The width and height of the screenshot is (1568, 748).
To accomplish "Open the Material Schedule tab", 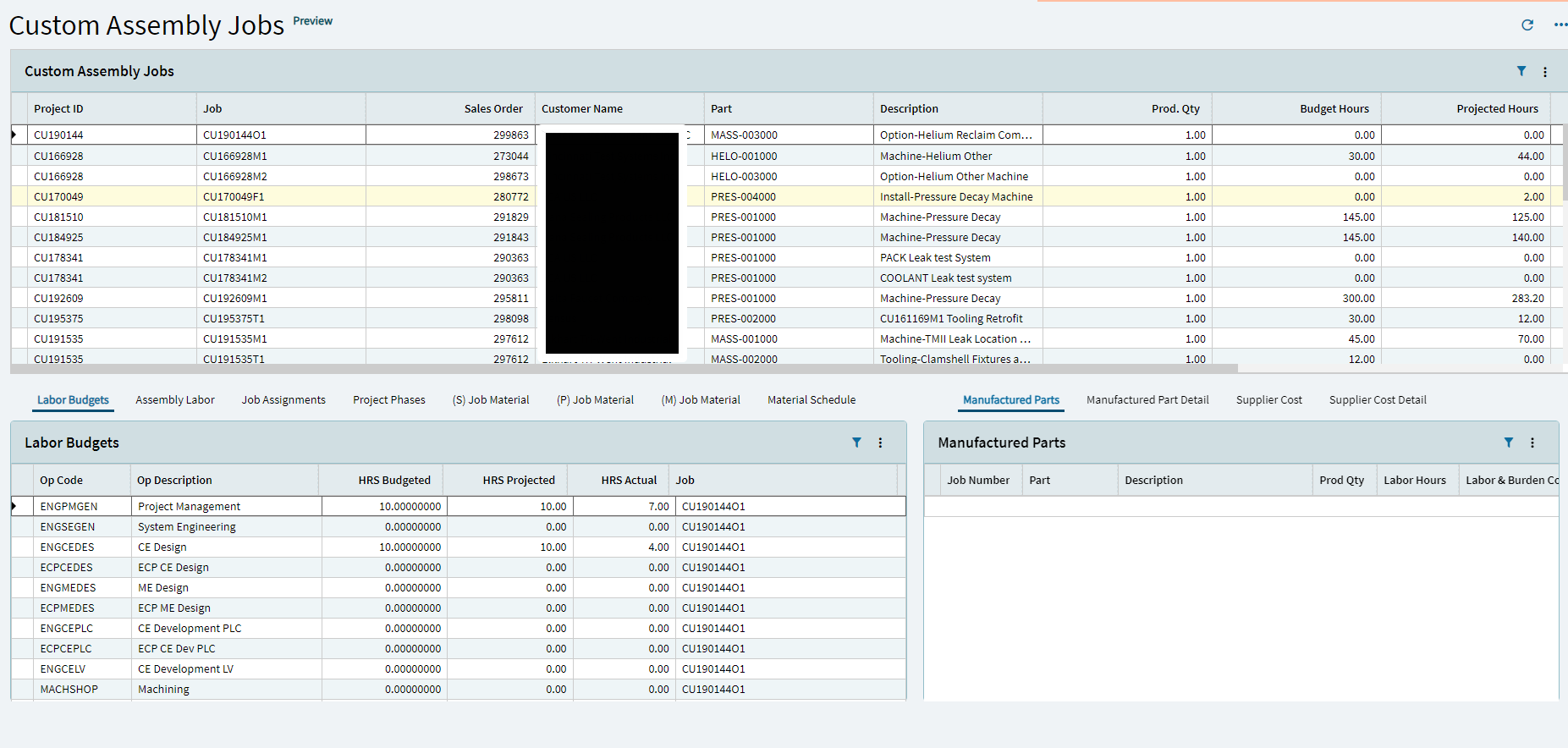I will pos(812,400).
